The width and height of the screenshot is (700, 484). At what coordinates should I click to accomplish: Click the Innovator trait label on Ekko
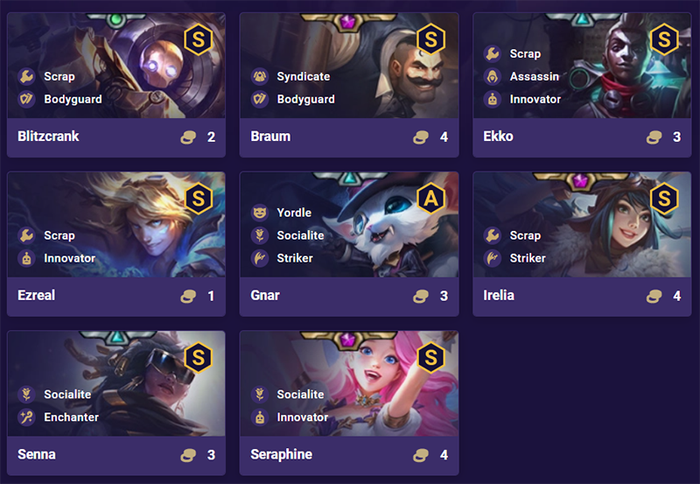click(x=535, y=99)
